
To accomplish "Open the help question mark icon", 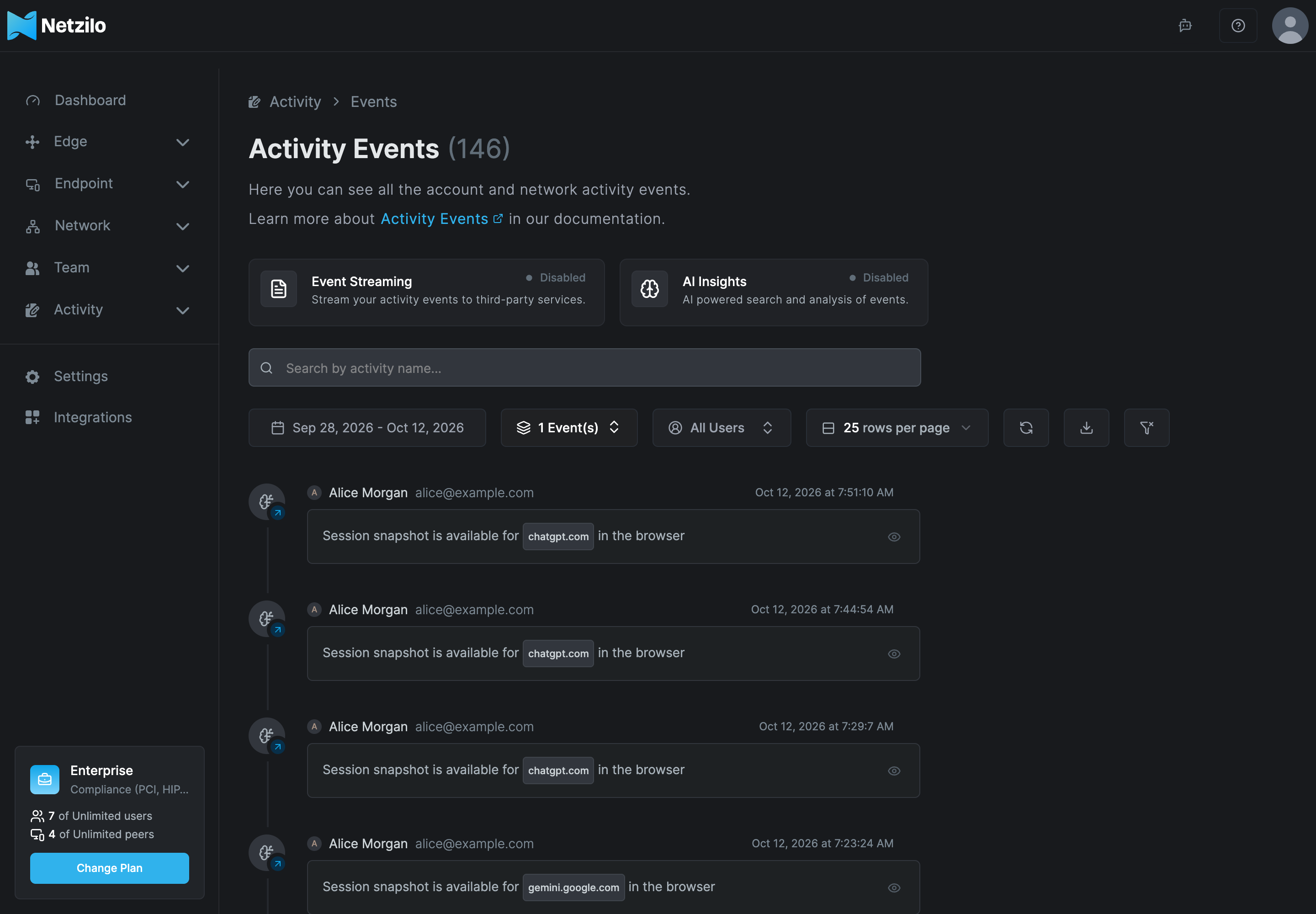I will point(1237,26).
